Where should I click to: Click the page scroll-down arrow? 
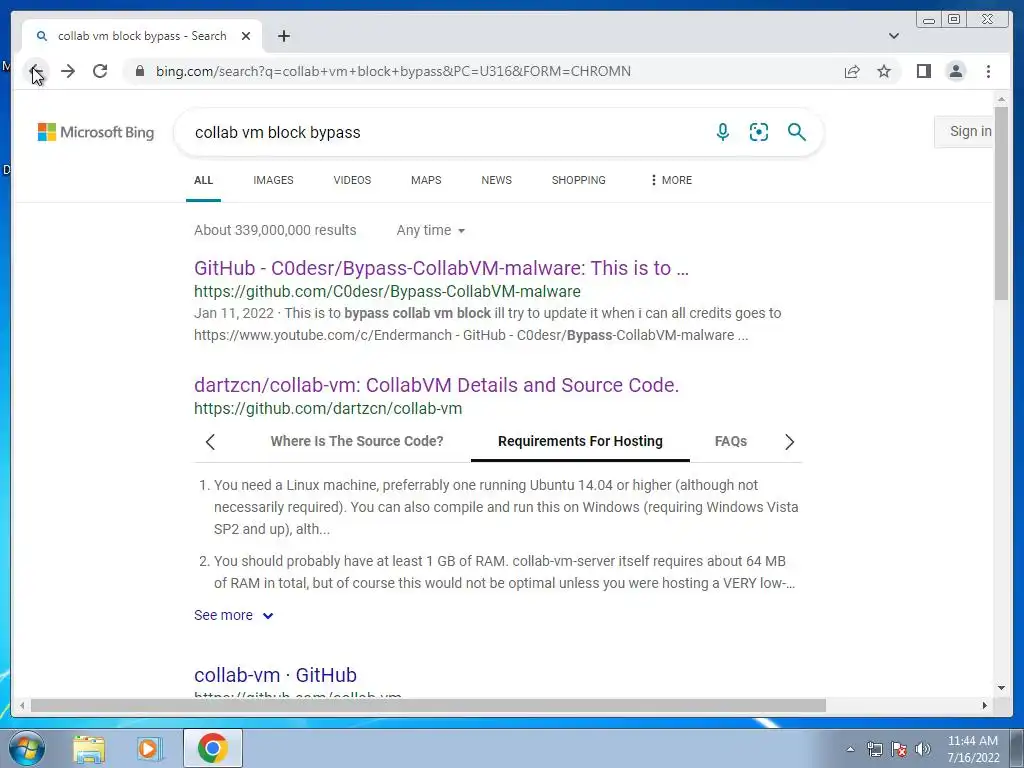click(x=1001, y=688)
